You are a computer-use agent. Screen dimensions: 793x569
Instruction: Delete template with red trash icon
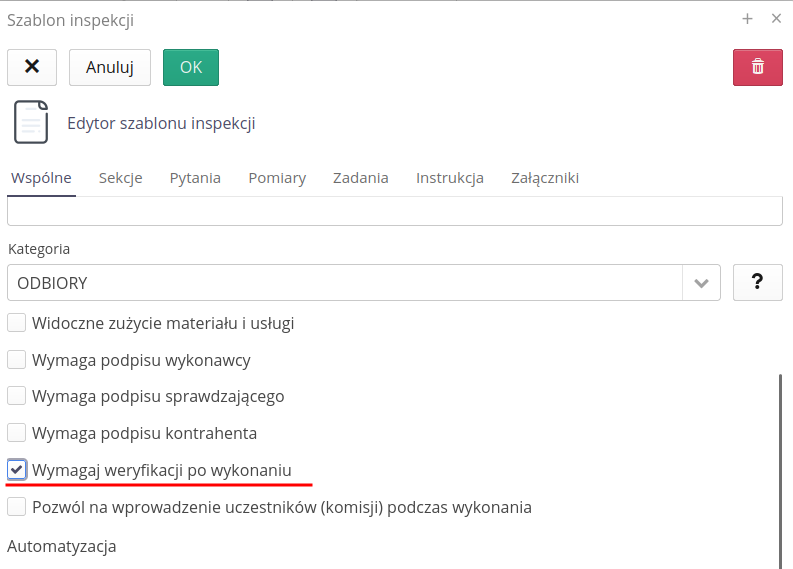pos(757,67)
